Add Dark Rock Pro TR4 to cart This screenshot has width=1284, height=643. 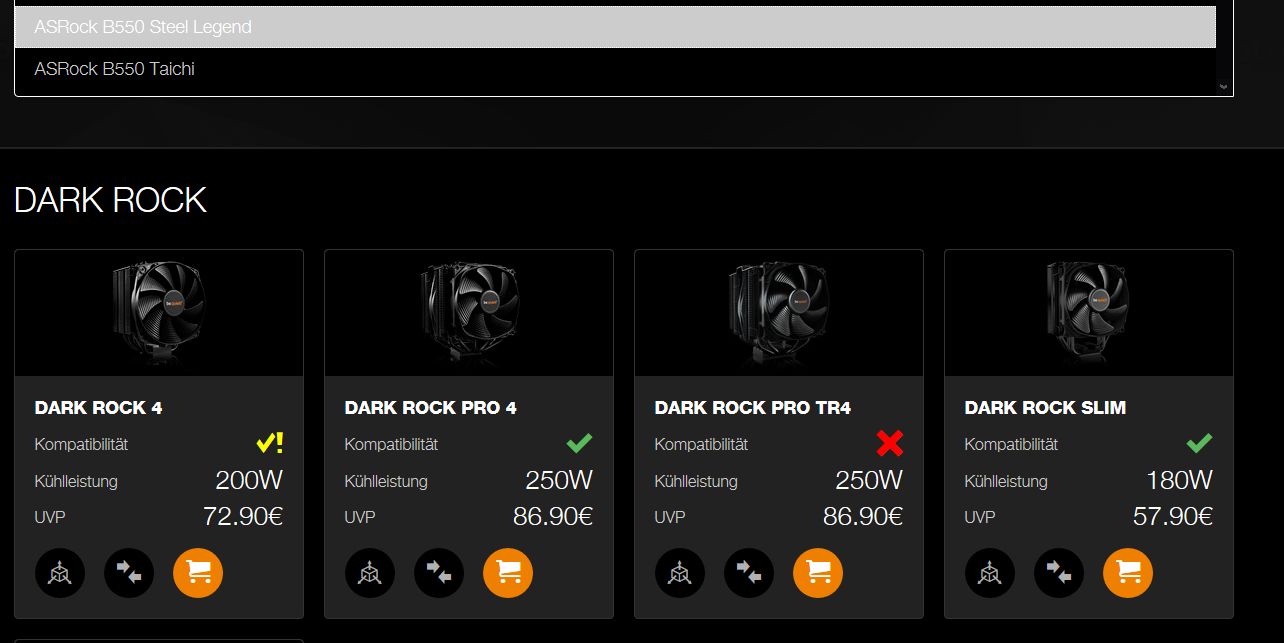(818, 573)
